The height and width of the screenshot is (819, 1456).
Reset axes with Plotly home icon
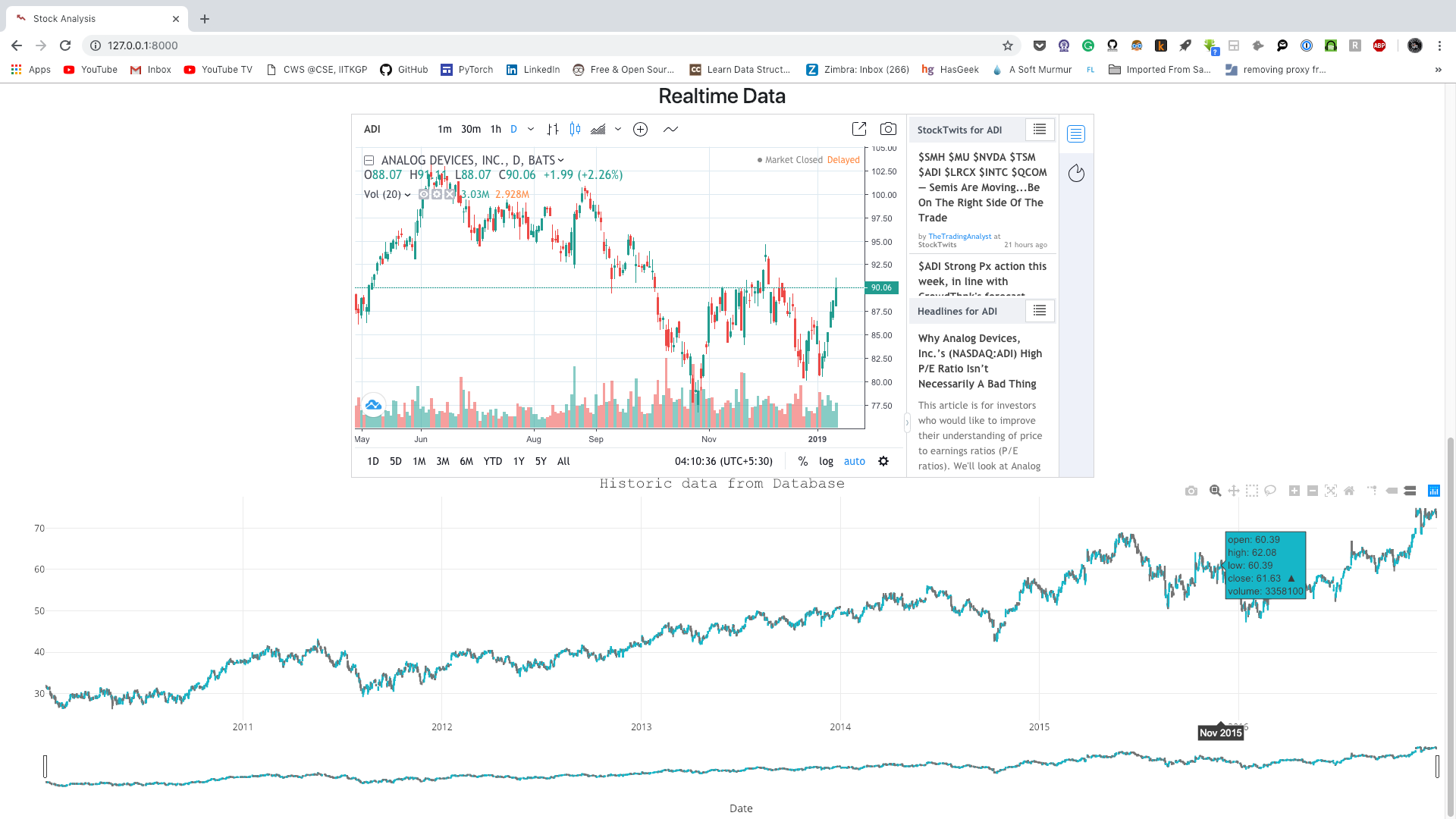(1349, 491)
